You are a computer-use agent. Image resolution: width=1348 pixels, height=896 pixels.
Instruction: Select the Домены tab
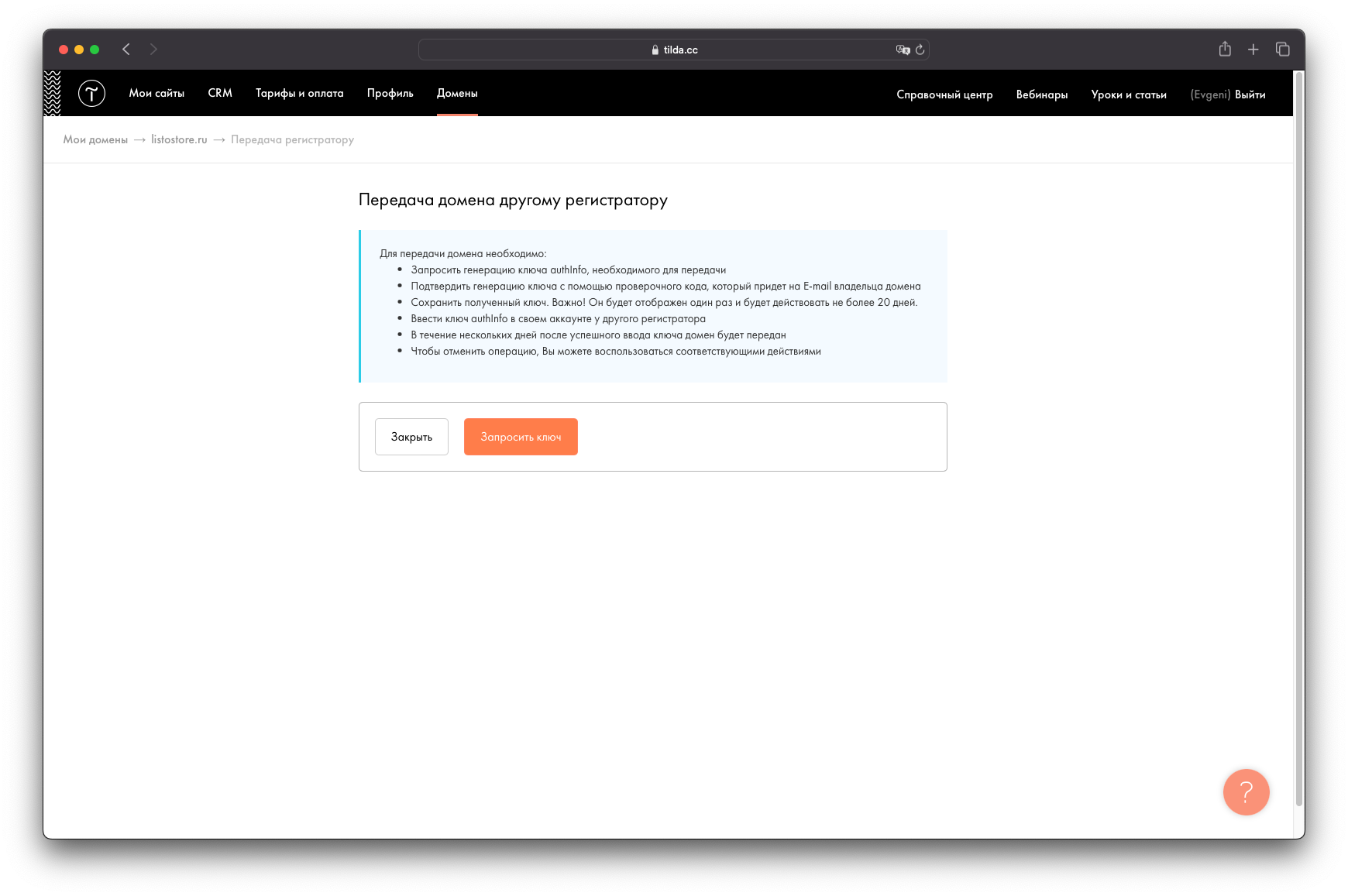[457, 93]
